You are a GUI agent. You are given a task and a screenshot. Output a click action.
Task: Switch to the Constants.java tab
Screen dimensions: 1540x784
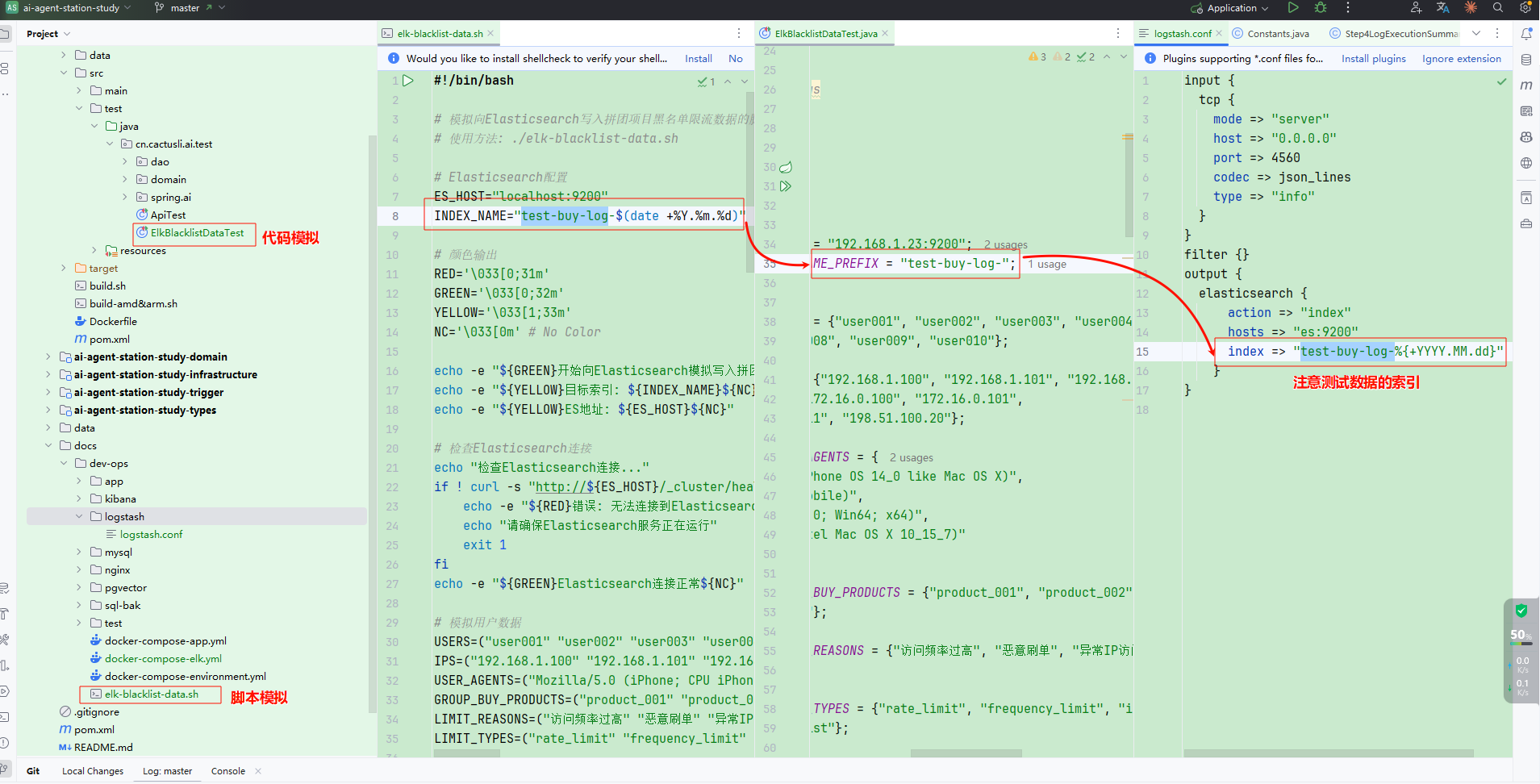click(1277, 34)
